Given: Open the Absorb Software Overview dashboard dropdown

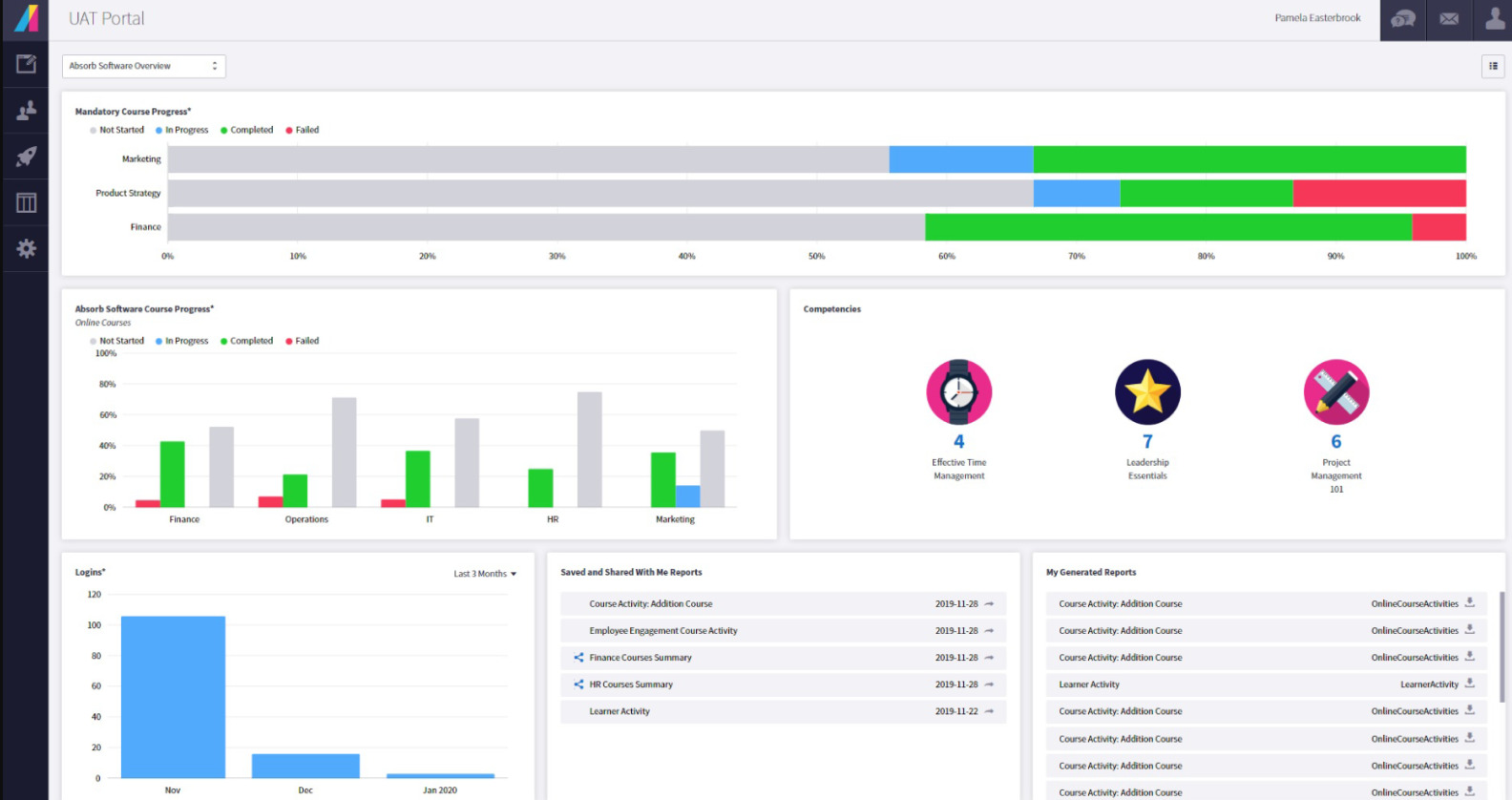Looking at the screenshot, I should 143,66.
